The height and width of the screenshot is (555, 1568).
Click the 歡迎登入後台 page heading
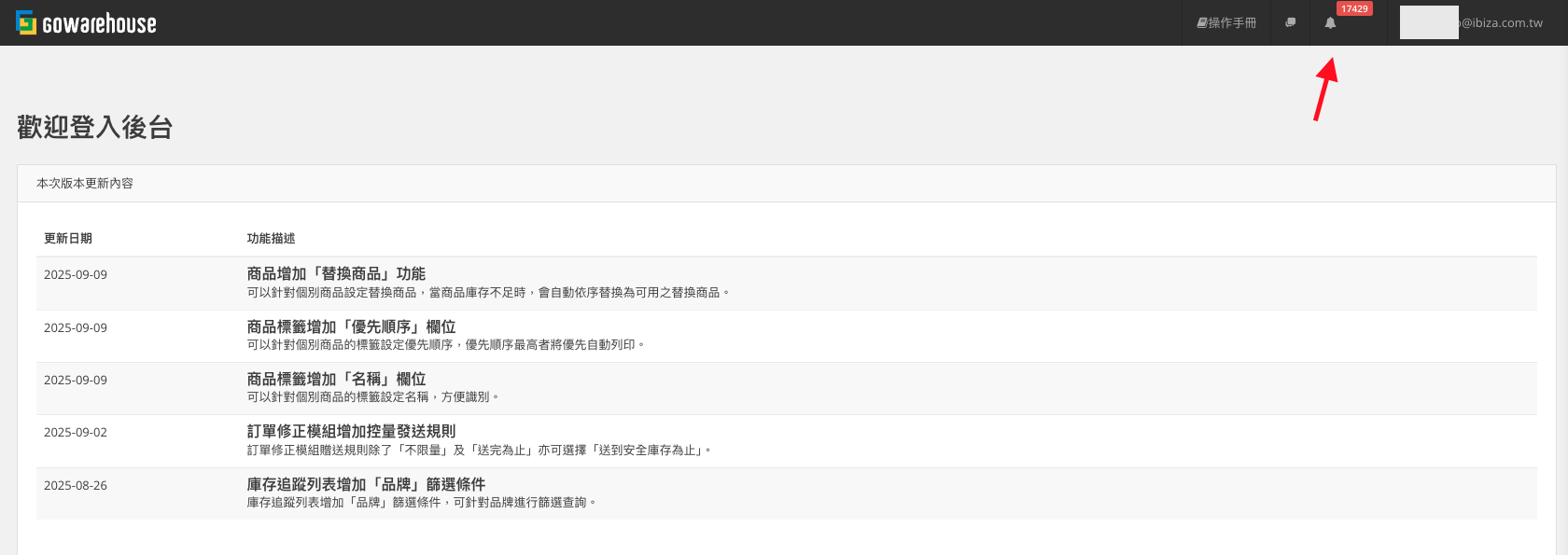point(95,128)
